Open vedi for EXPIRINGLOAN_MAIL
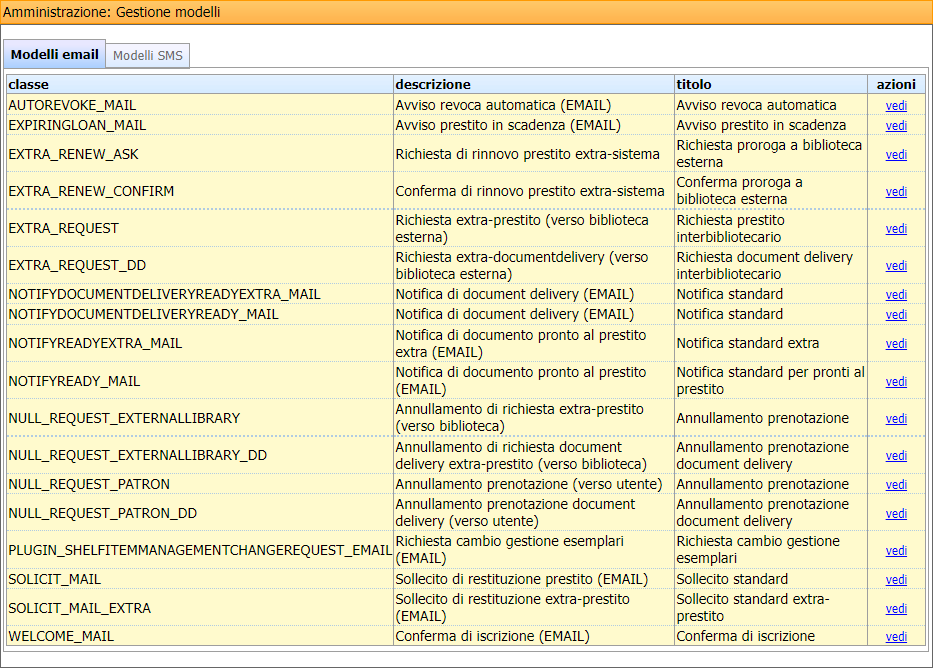 (895, 125)
